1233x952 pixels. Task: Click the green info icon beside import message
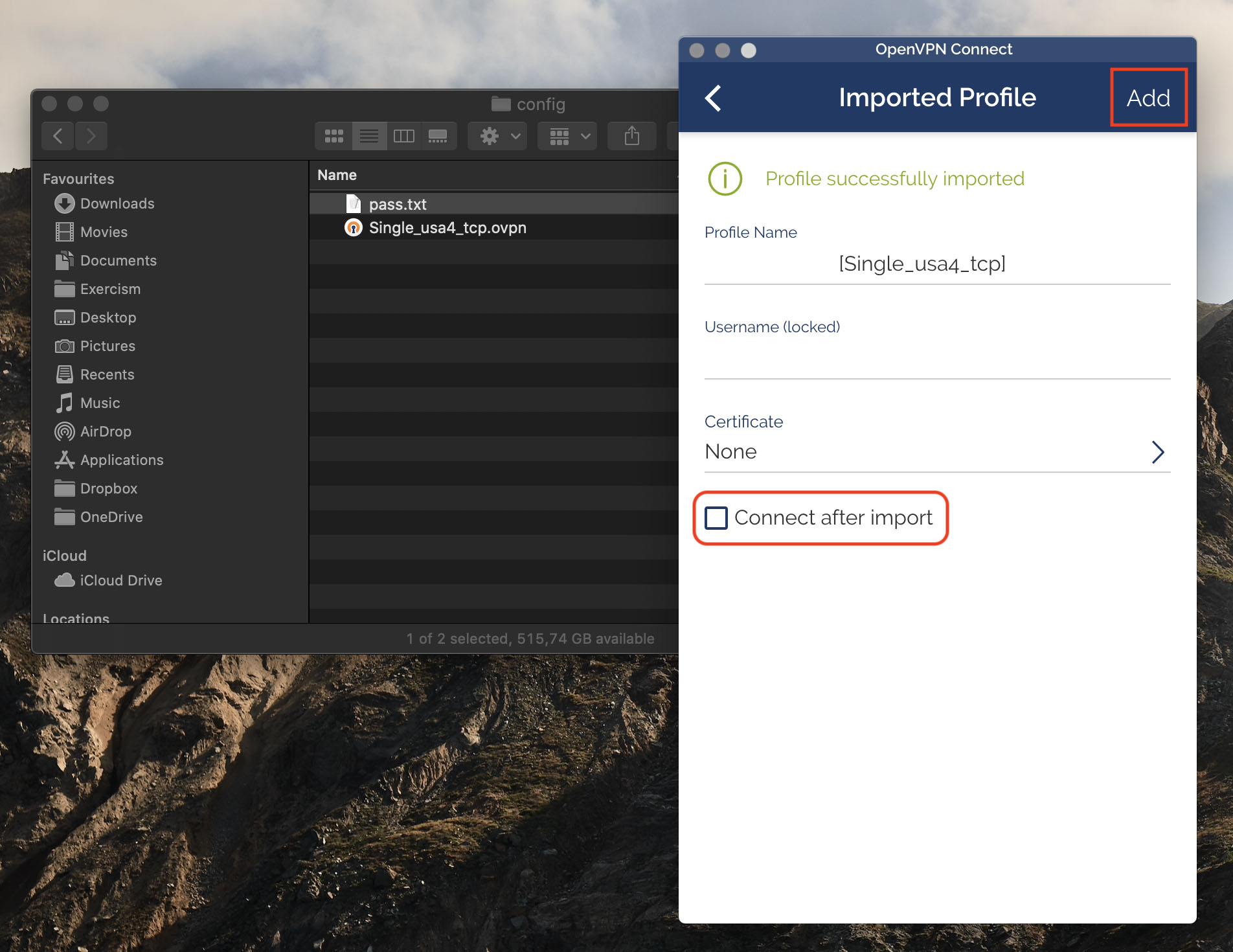click(x=724, y=179)
